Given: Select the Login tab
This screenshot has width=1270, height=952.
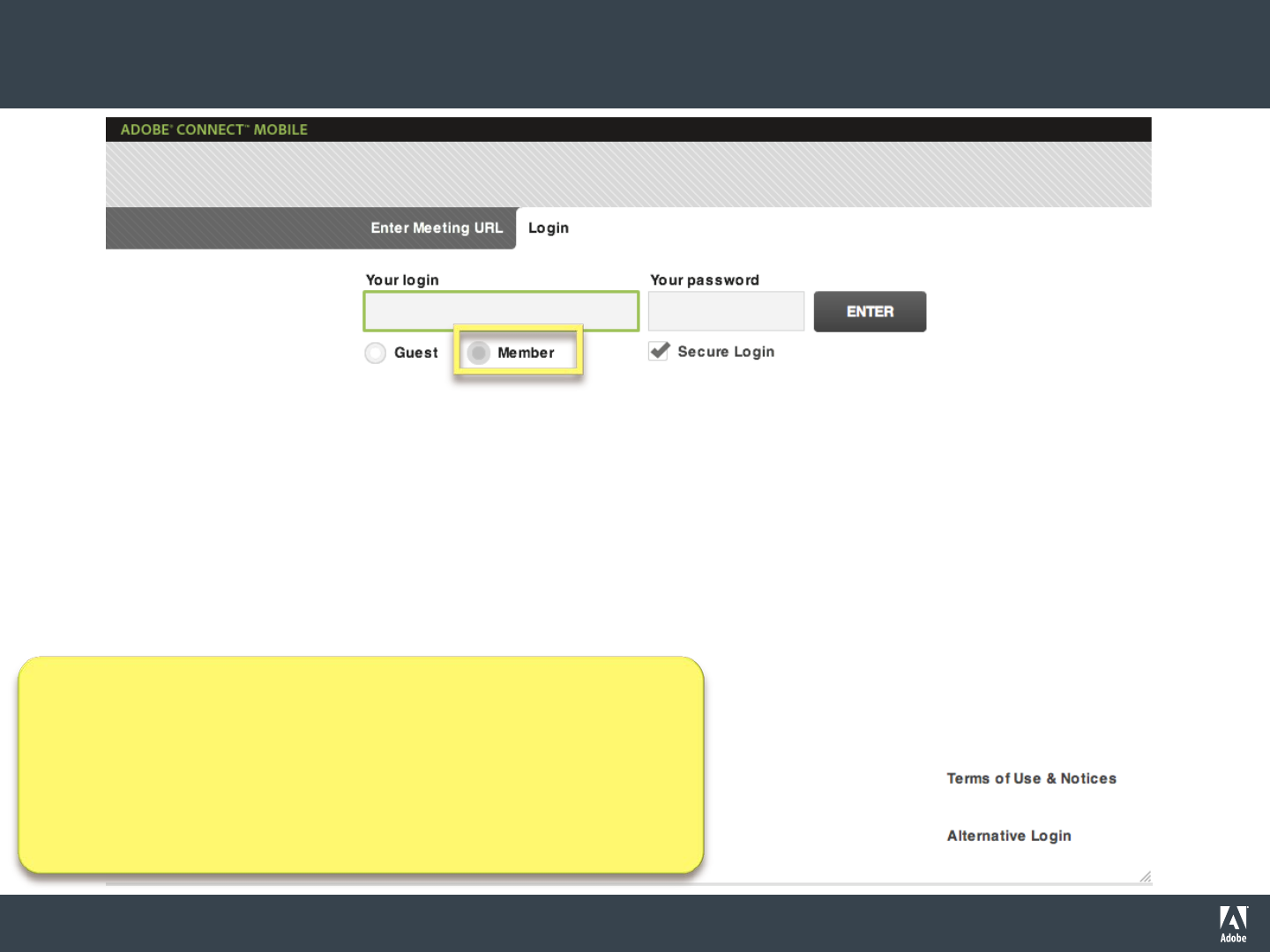Looking at the screenshot, I should tap(549, 228).
